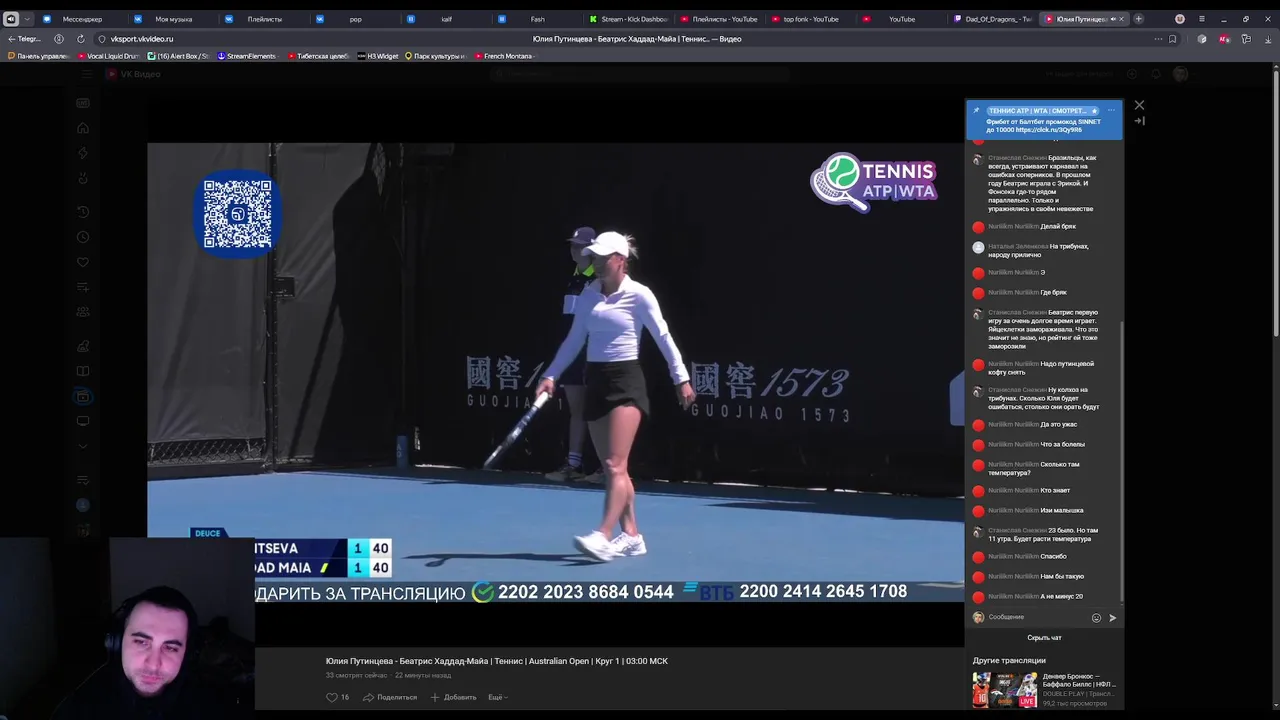1280x720 pixels.
Task: Reload the current page
Action: (x=81, y=39)
